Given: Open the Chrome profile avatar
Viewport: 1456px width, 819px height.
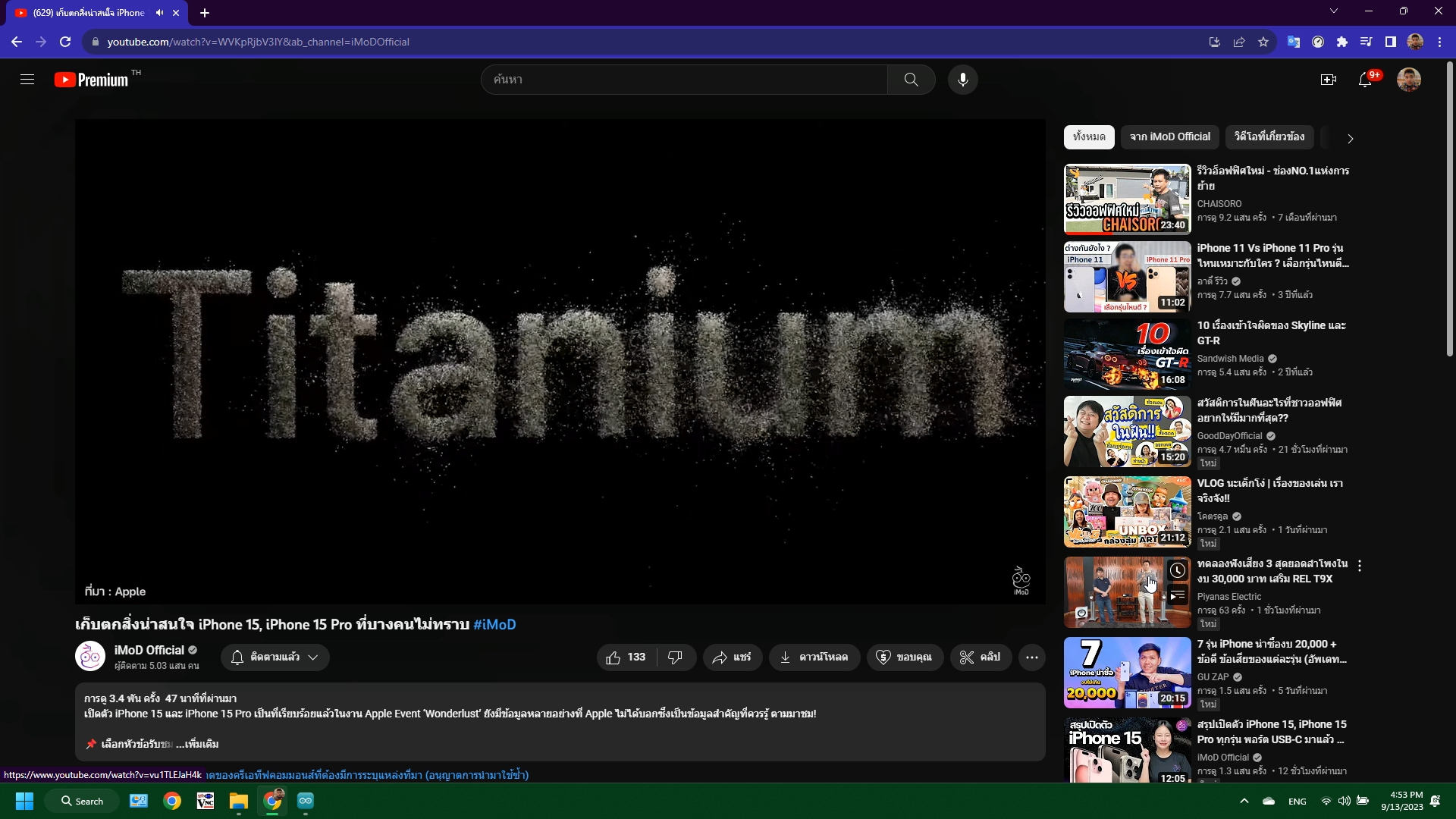Looking at the screenshot, I should click(x=1415, y=42).
